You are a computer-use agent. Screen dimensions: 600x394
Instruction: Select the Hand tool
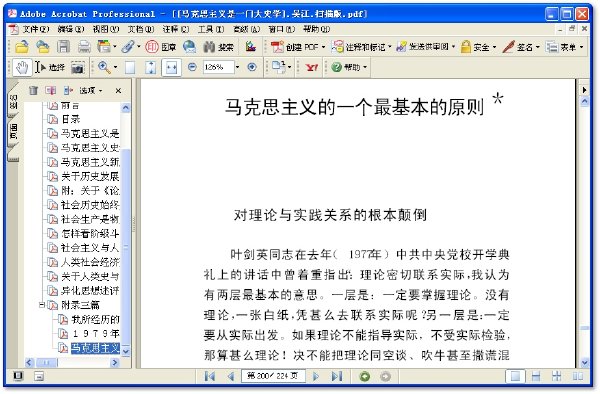[x=22, y=67]
